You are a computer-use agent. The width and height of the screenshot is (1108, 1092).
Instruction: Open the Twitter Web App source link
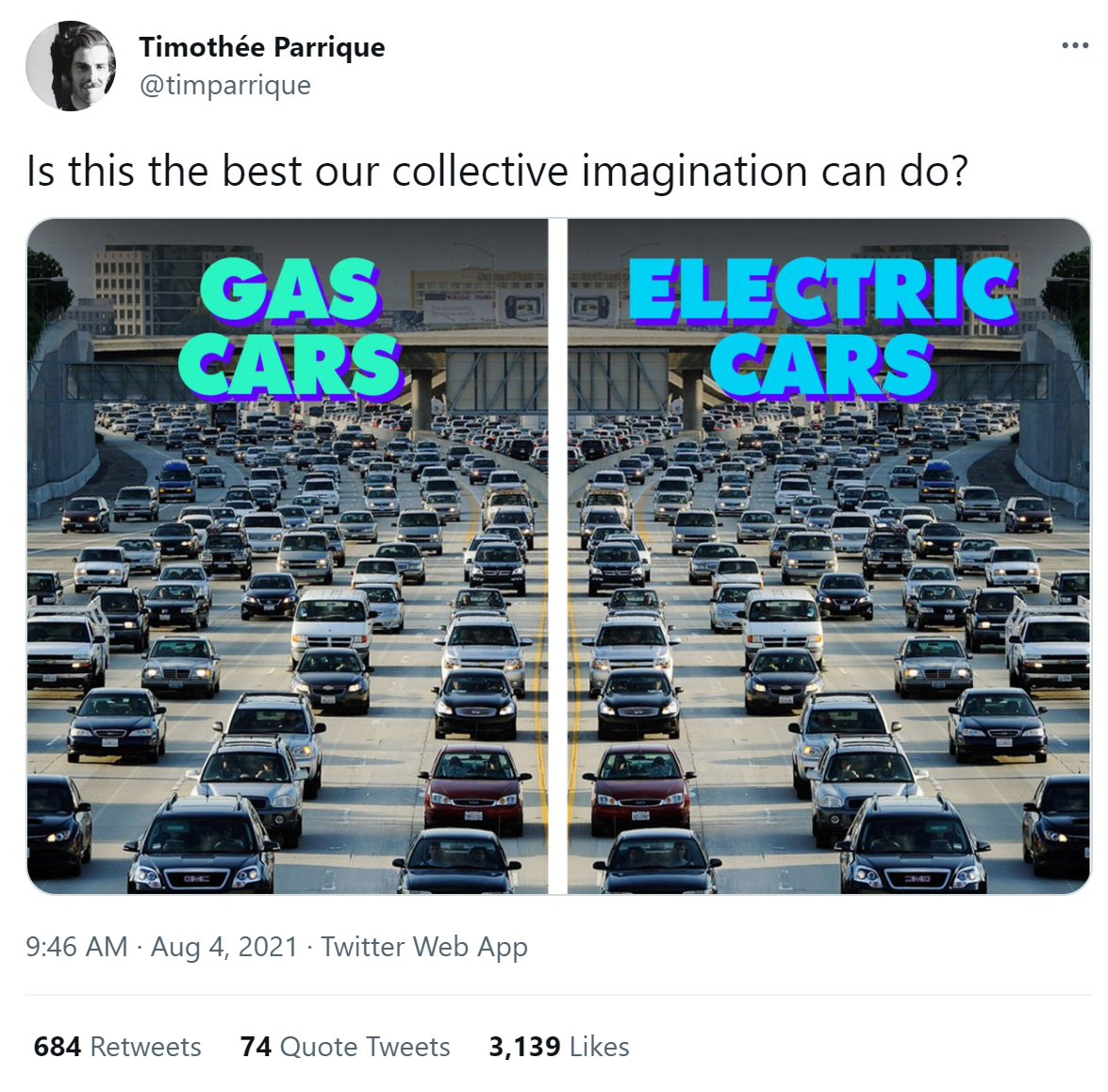(x=424, y=947)
